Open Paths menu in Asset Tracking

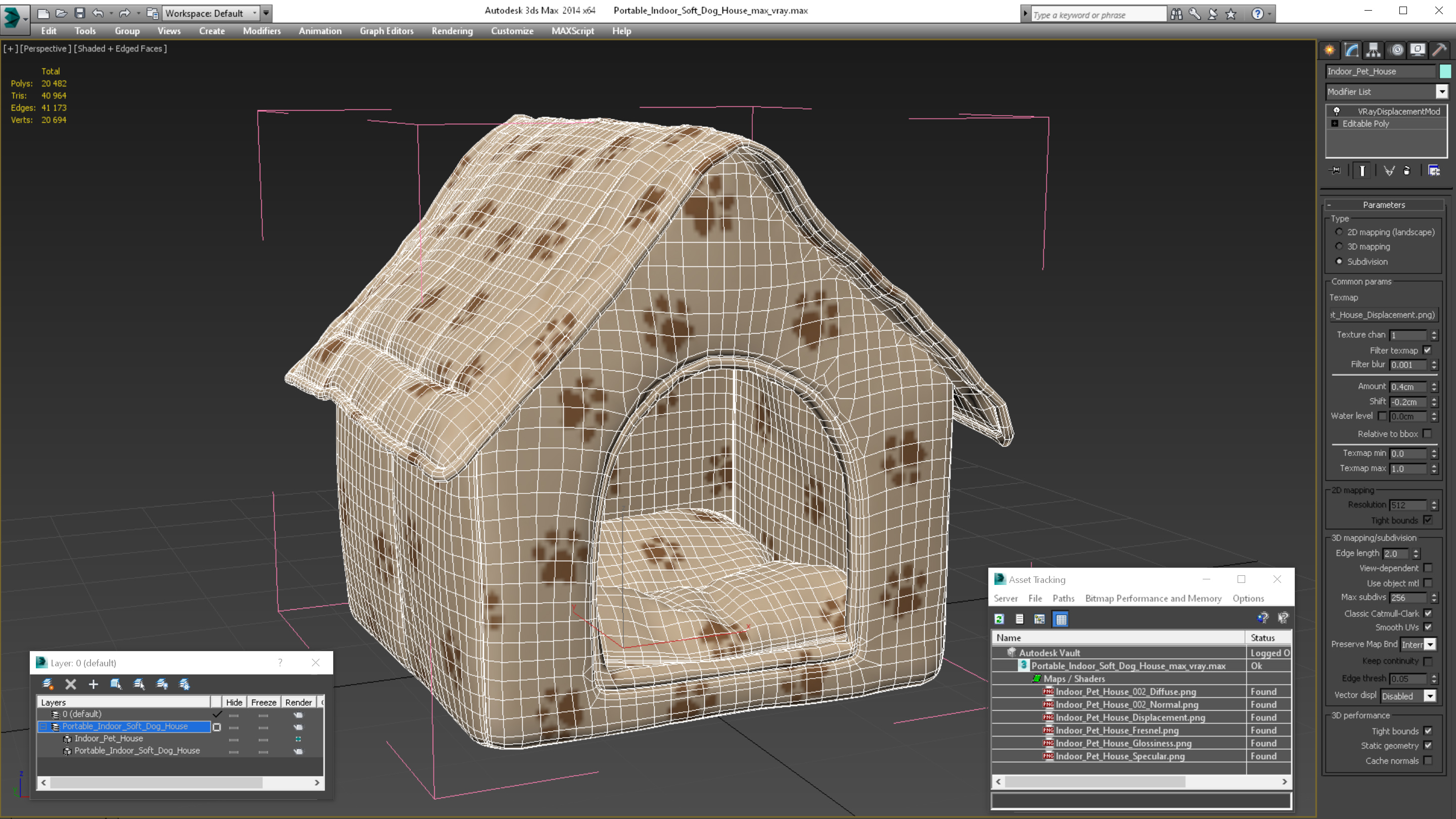click(1063, 598)
